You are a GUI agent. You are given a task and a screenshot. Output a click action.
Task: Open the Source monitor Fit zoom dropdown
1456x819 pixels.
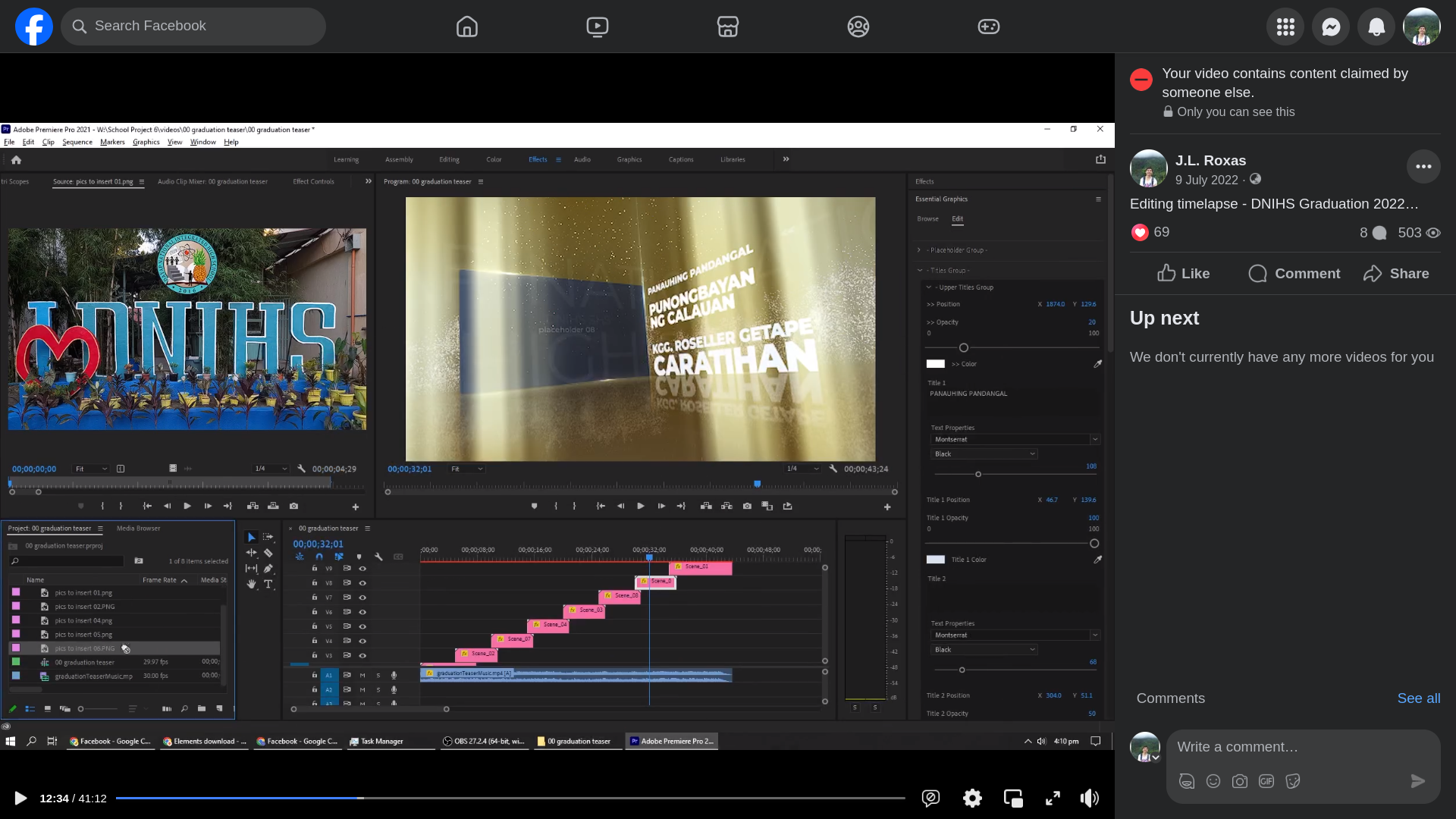[x=91, y=469]
